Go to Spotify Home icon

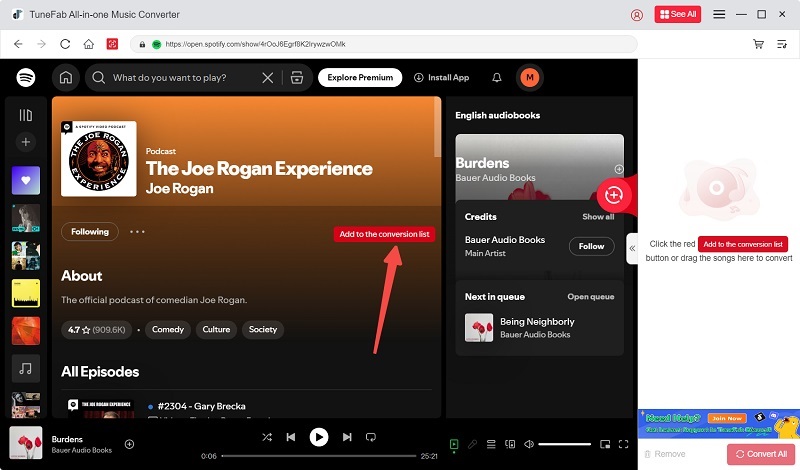tap(66, 78)
